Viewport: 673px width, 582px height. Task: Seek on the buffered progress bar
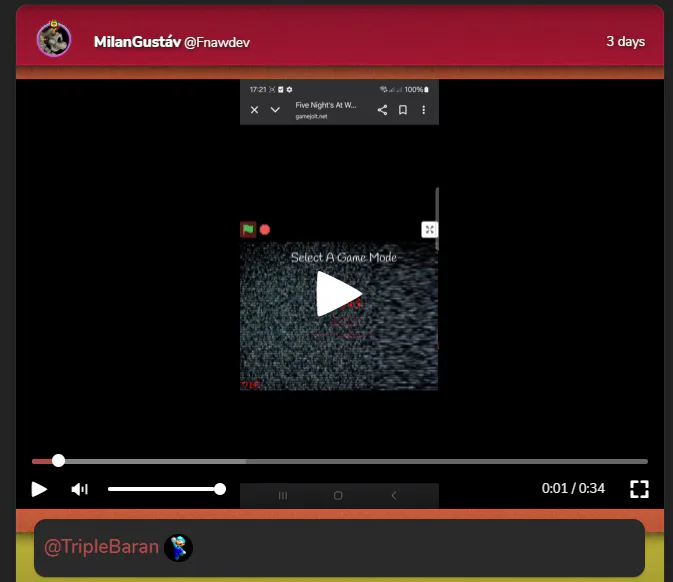(340, 461)
